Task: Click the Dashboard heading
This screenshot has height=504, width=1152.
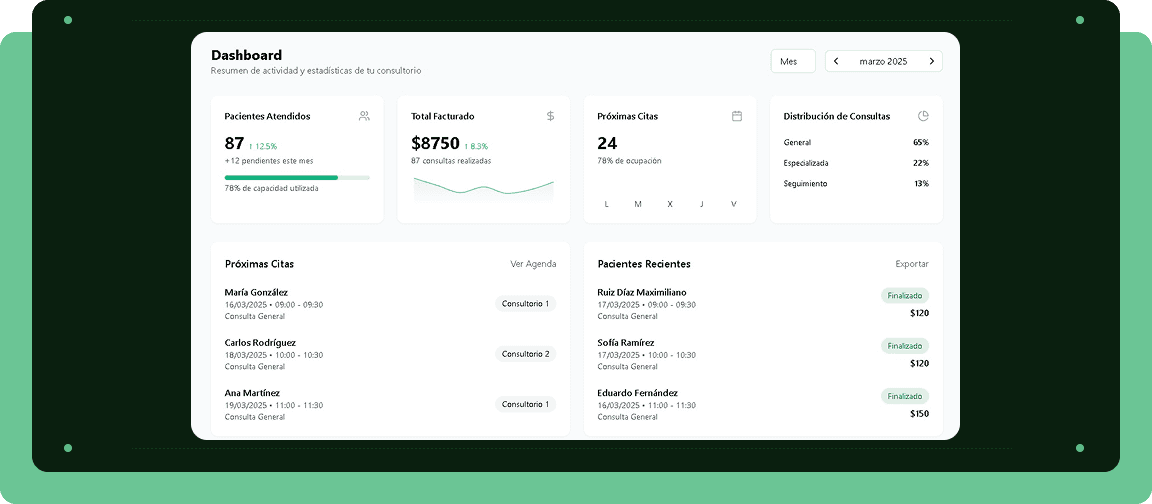Action: (246, 55)
